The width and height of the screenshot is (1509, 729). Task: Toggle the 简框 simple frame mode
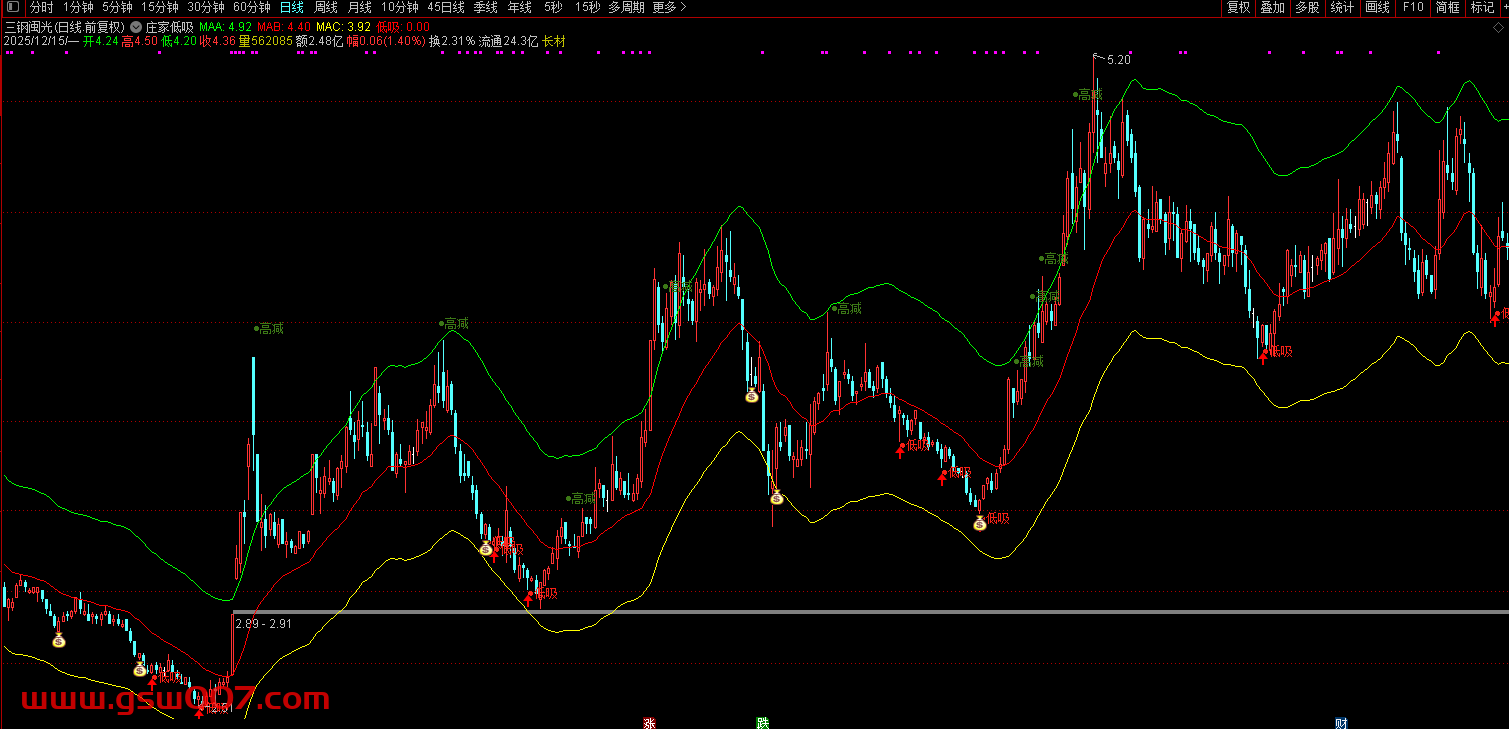click(1447, 7)
